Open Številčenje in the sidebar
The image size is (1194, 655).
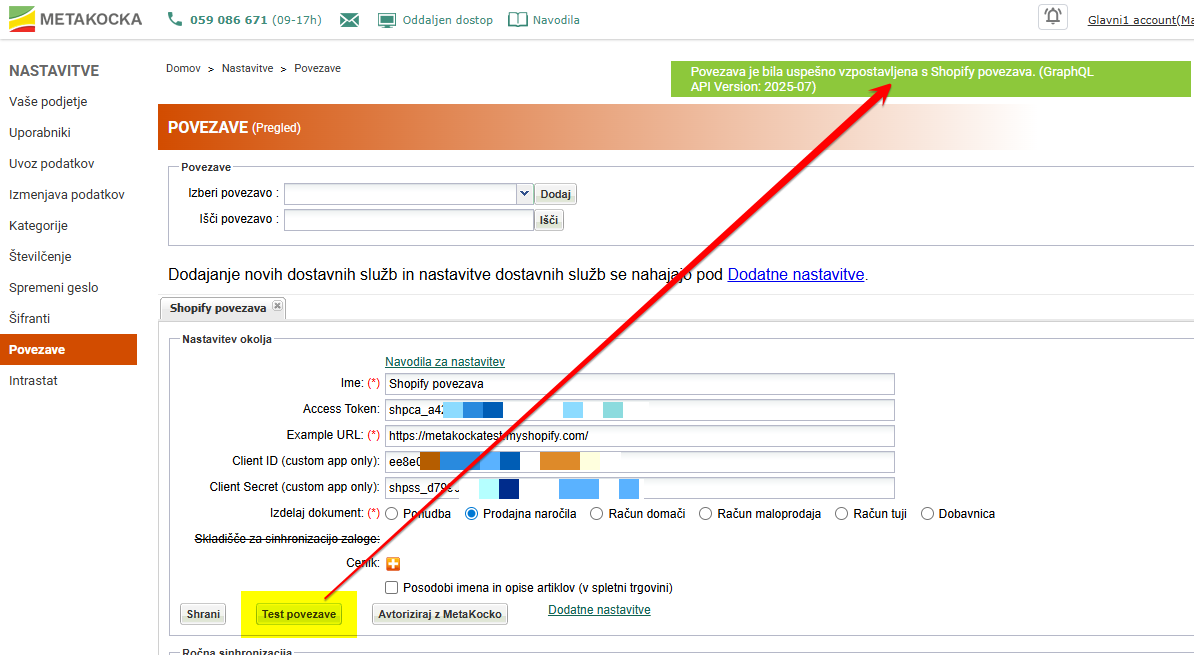point(40,257)
